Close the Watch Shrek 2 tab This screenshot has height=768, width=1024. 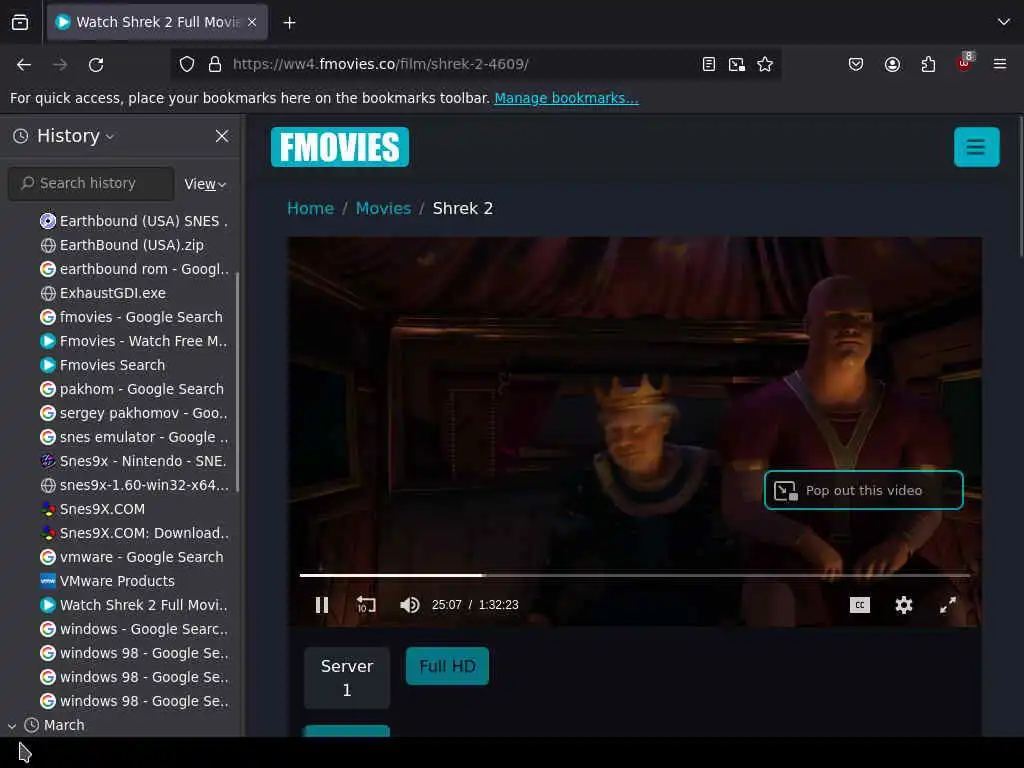pyautogui.click(x=252, y=22)
